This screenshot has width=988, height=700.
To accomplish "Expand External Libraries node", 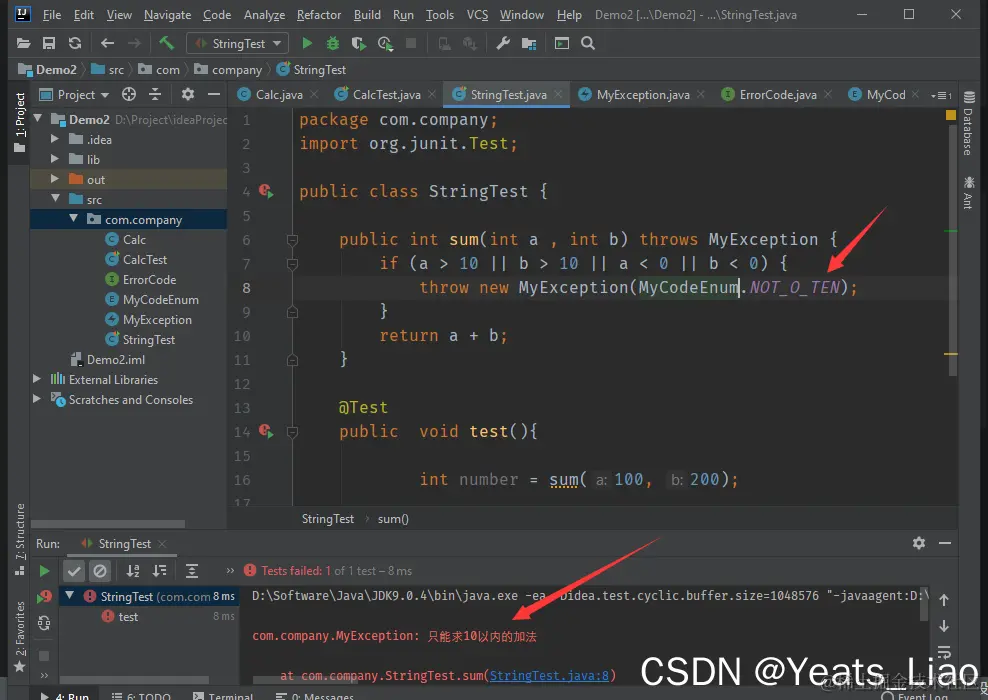I will (x=37, y=379).
